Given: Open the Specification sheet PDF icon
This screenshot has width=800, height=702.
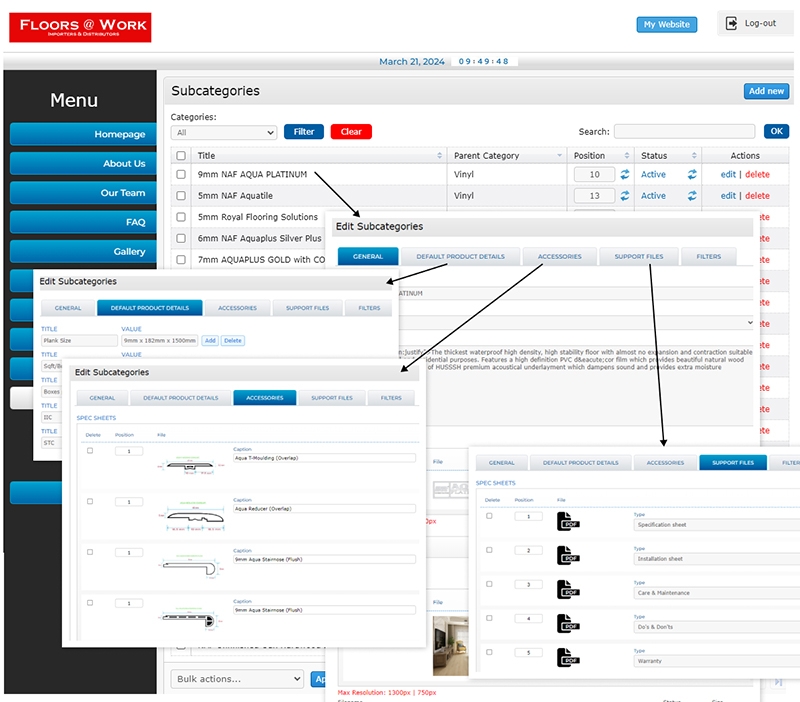Looking at the screenshot, I should 568,521.
